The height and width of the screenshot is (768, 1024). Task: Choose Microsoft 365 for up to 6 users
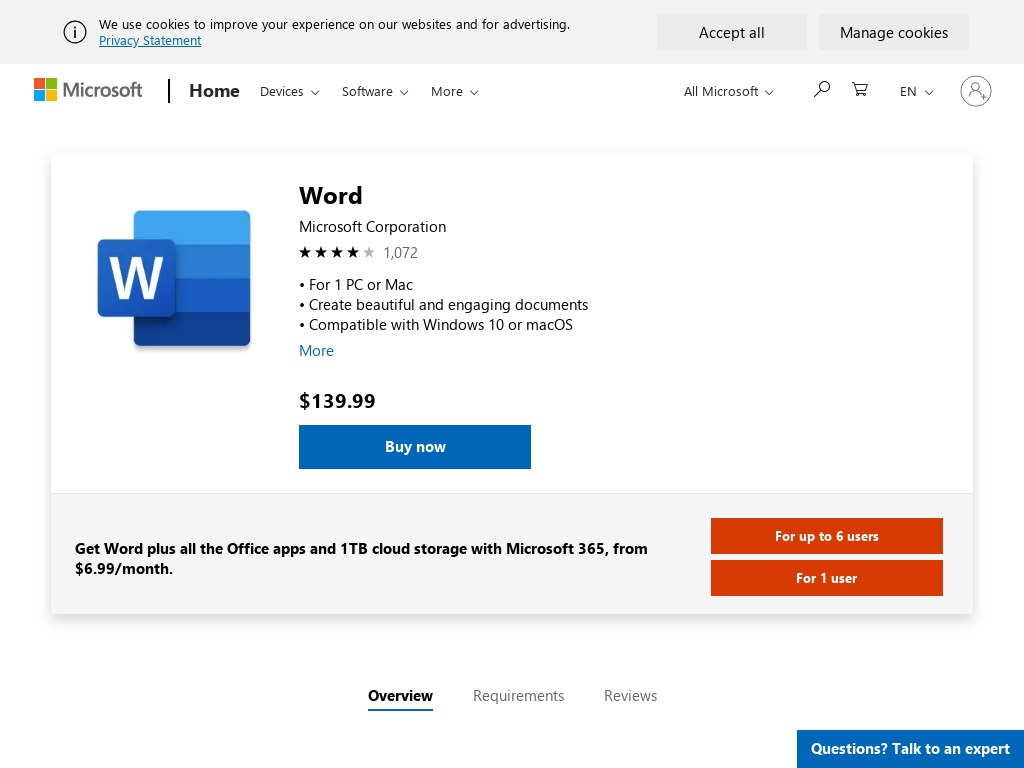point(827,536)
